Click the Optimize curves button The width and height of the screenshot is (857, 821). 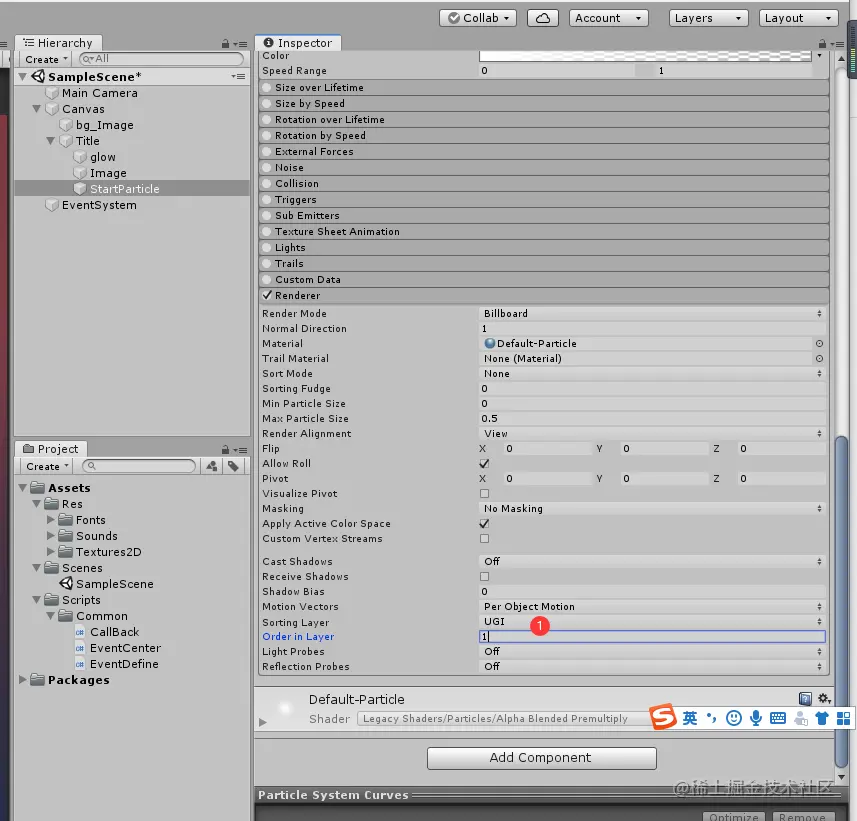734,816
